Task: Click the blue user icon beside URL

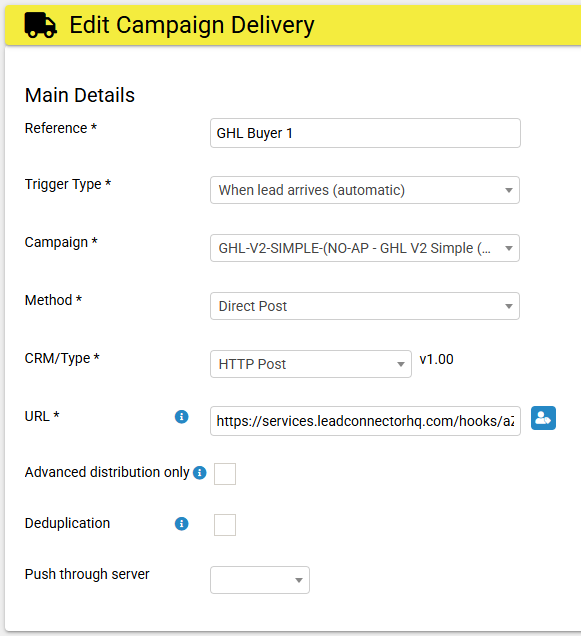Action: pyautogui.click(x=543, y=418)
